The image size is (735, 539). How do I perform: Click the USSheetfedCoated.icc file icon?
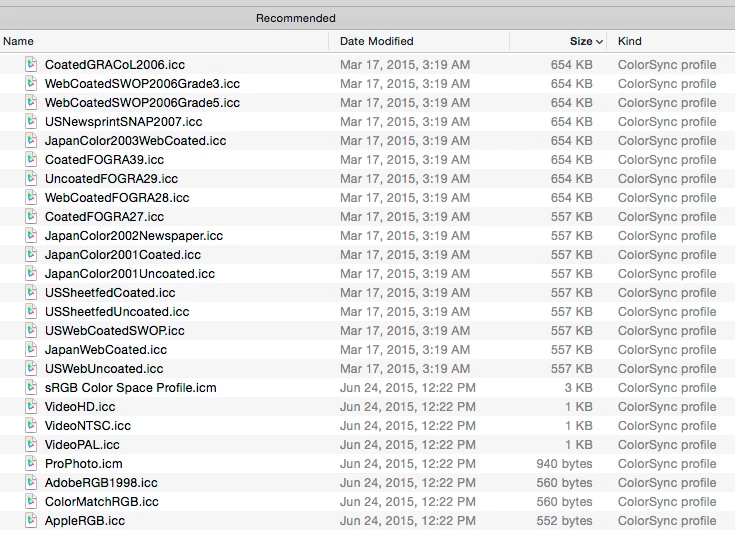(31, 292)
